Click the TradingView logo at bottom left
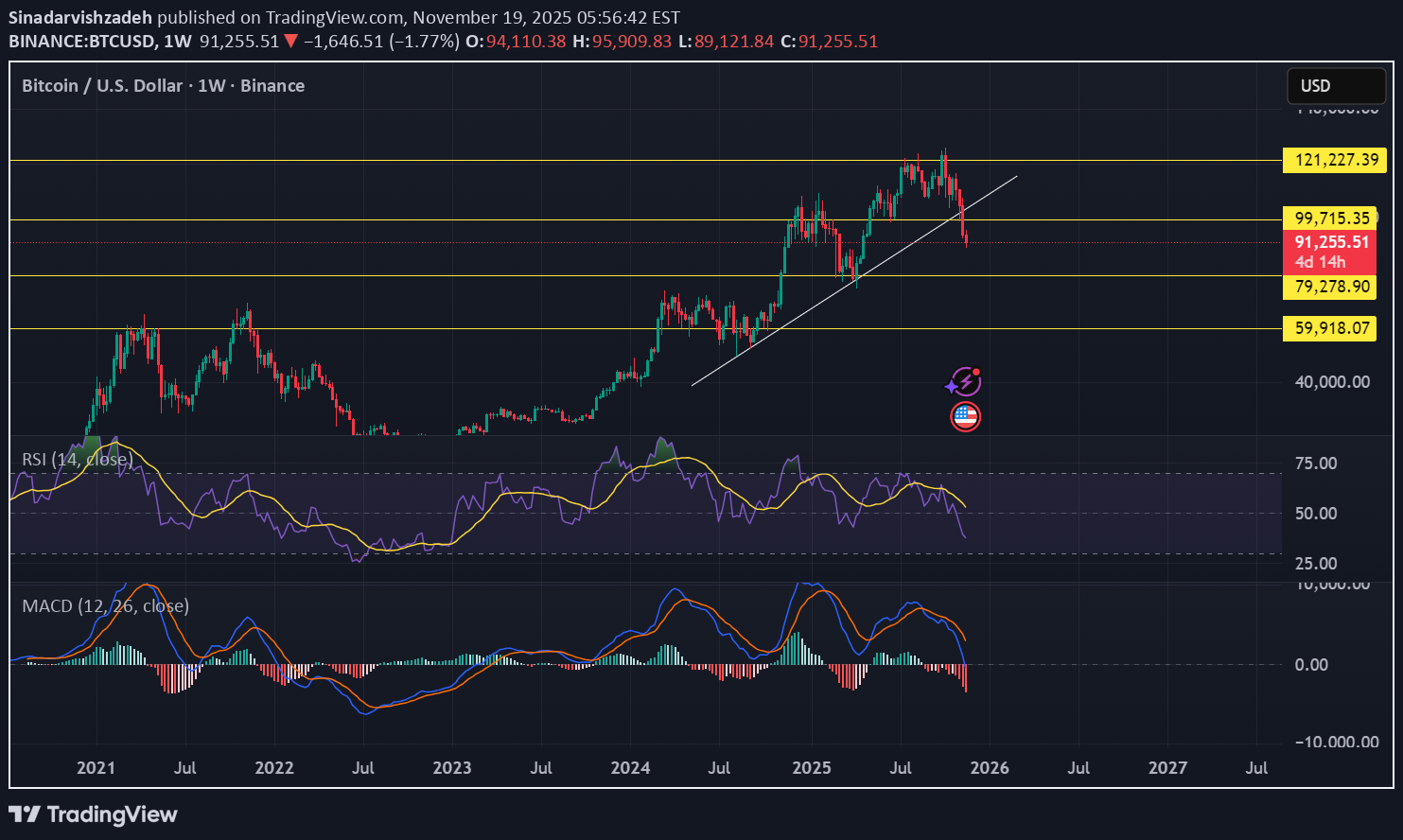Screen dimensions: 1403x840 93,814
